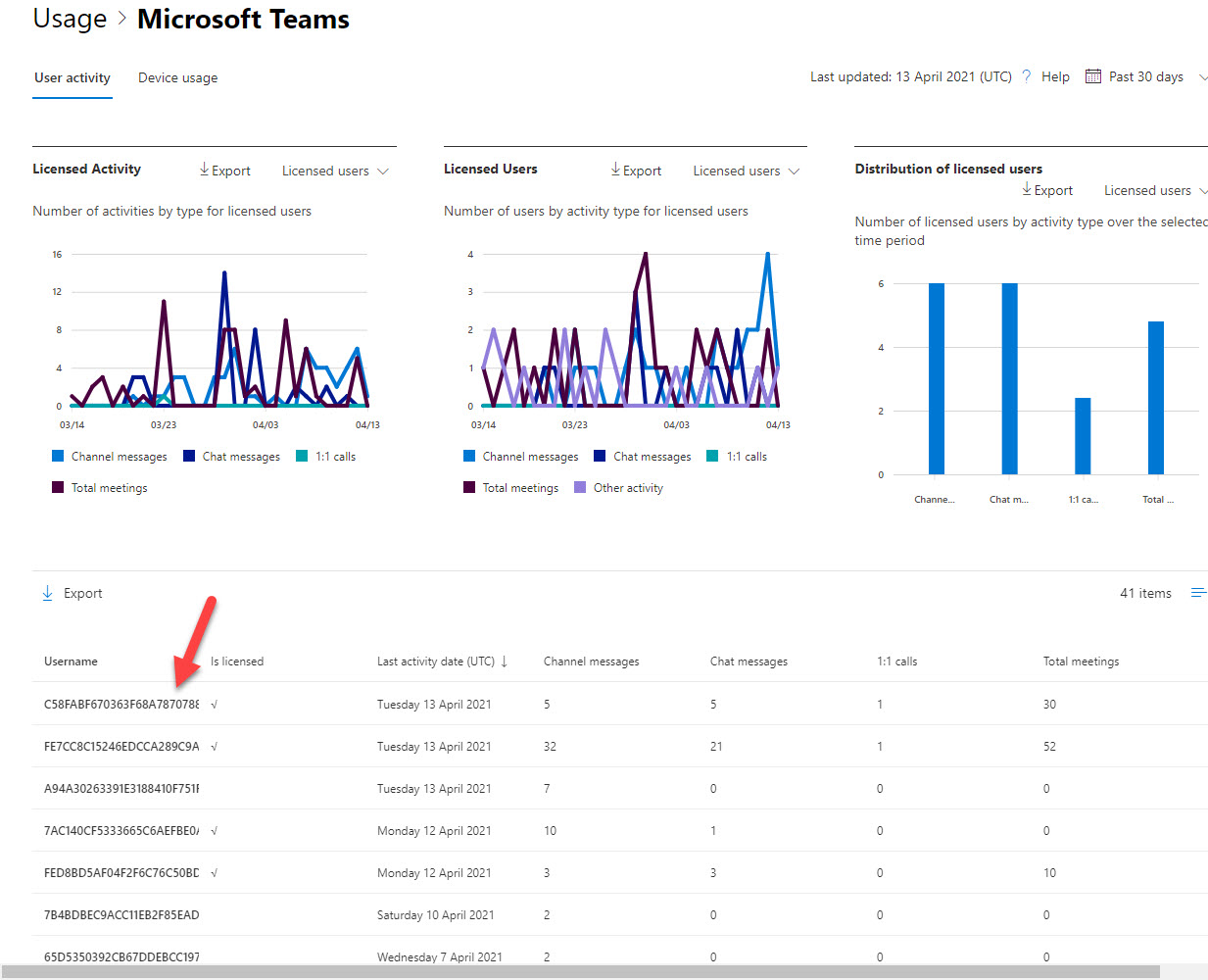Viewport: 1208px width, 980px height.
Task: Click the calendar icon beside Past 30 days
Action: [1093, 76]
